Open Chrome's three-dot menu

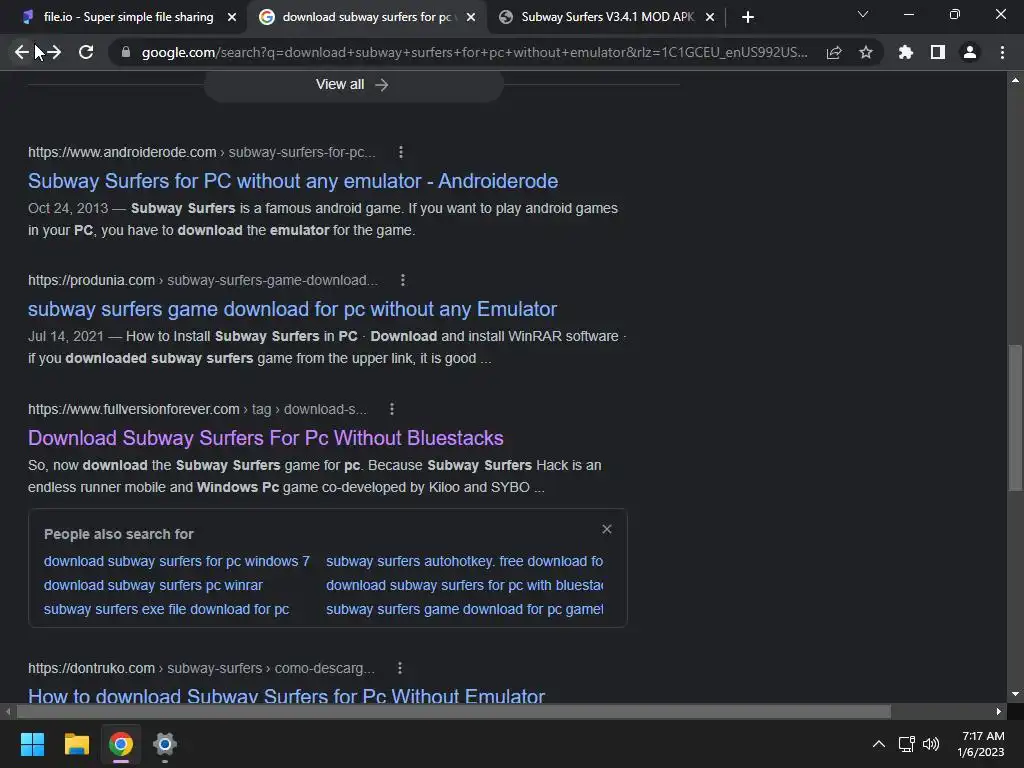tap(1002, 52)
